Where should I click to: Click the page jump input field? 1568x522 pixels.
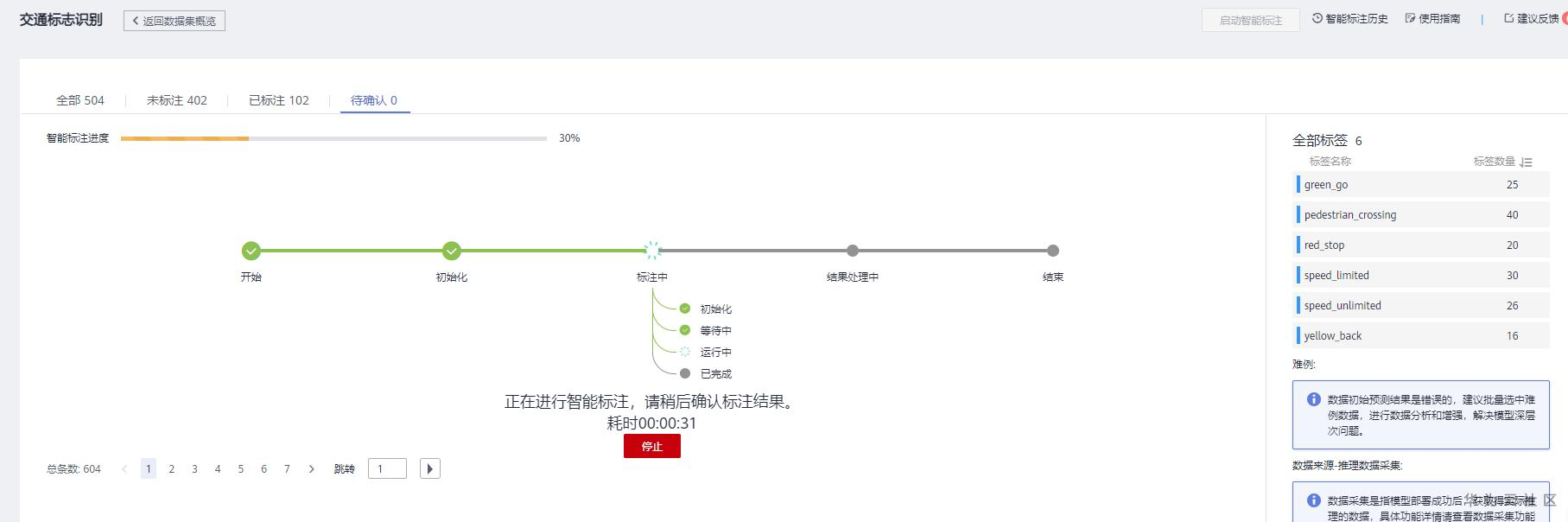pyautogui.click(x=387, y=468)
